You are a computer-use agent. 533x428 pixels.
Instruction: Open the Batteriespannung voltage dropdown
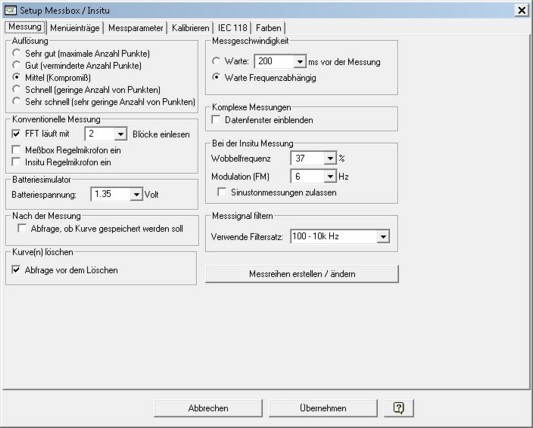[136, 194]
